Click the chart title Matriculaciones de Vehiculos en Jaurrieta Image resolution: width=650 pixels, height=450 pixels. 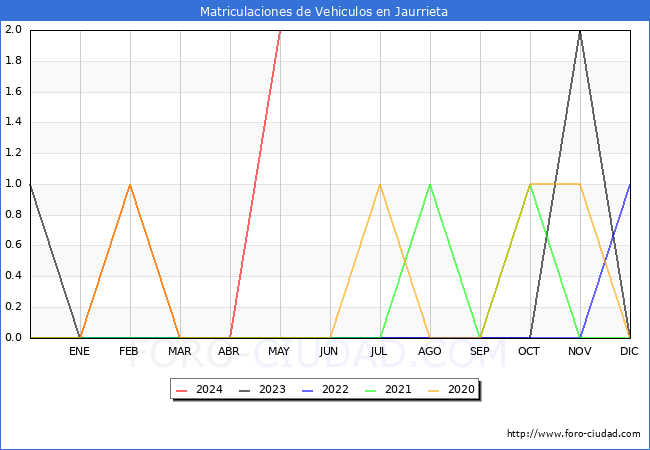324,11
